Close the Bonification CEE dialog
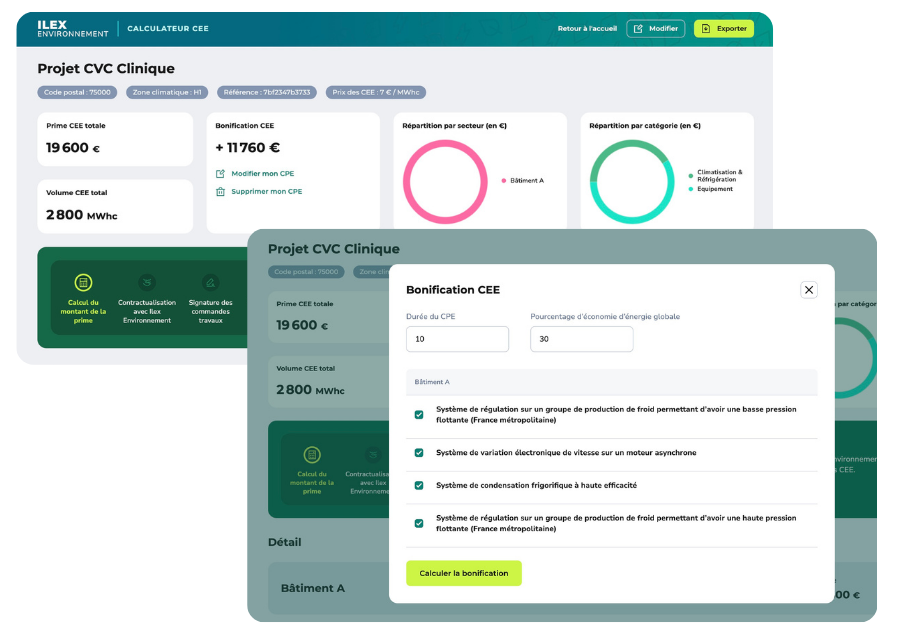This screenshot has height=635, width=898. coord(809,290)
